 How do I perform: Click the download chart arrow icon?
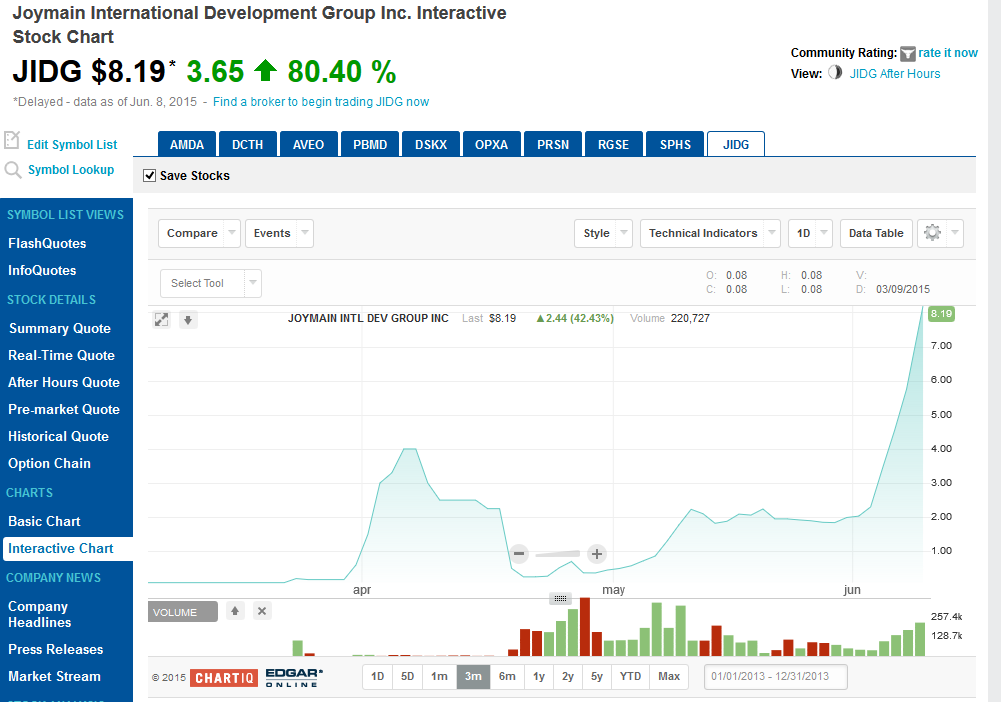point(188,319)
